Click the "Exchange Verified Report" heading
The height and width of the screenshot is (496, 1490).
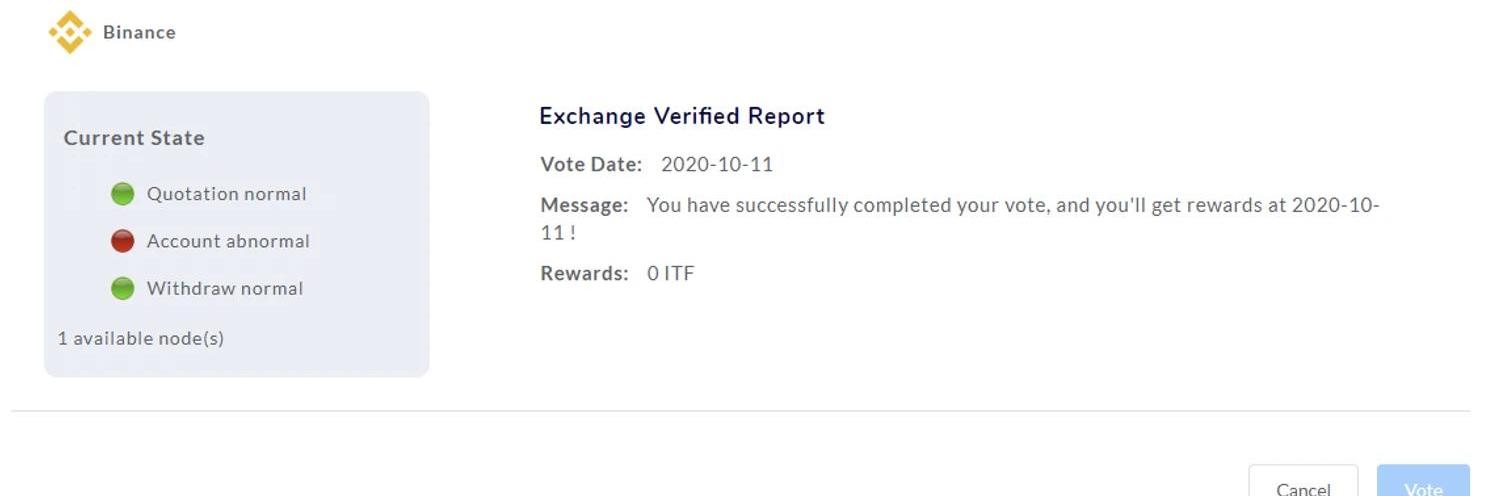[x=682, y=116]
